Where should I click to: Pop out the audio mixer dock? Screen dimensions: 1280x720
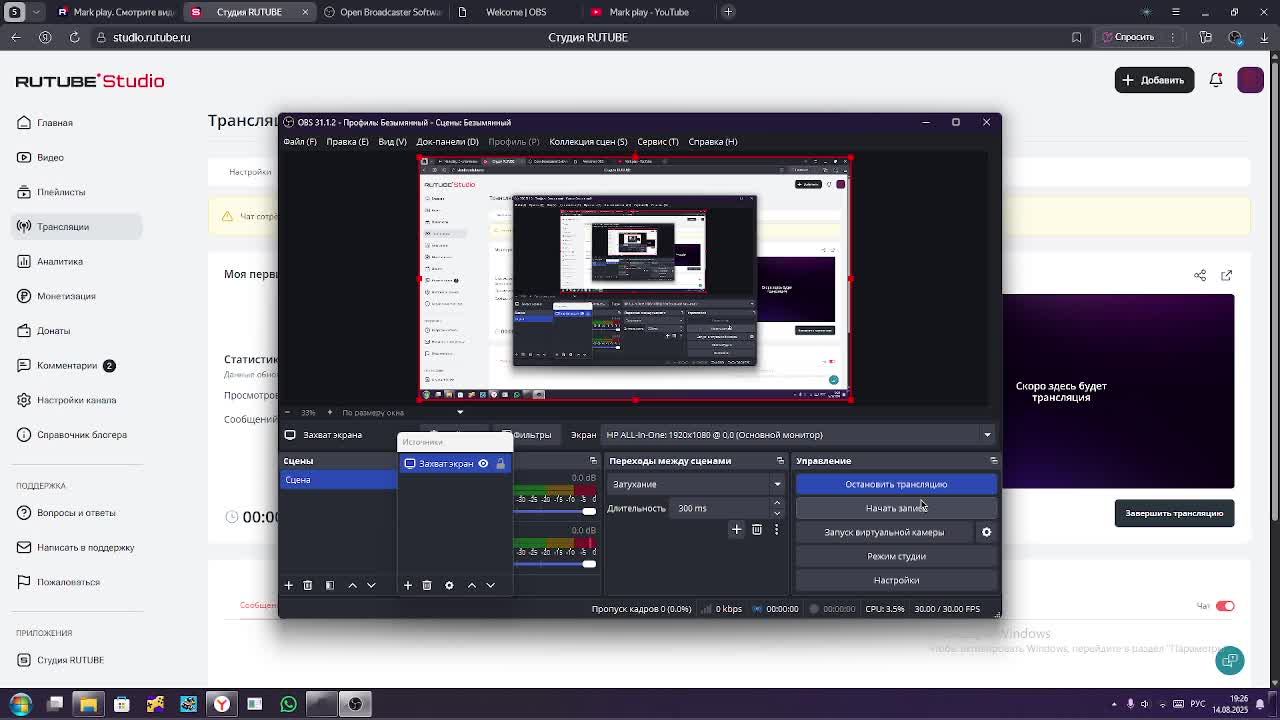[x=593, y=461]
